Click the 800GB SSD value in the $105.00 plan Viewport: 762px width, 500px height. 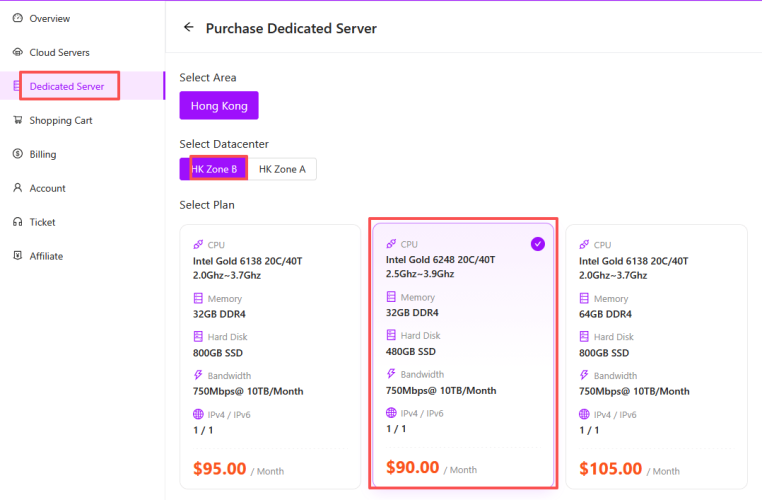604,353
